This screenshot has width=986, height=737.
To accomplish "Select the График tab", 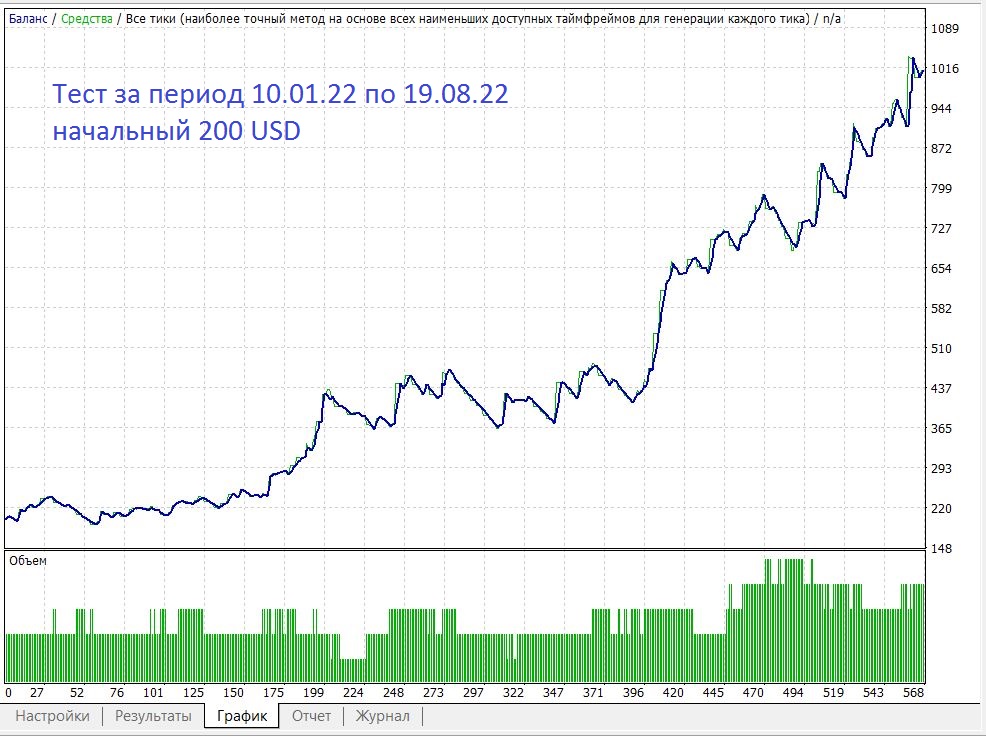I will (242, 716).
